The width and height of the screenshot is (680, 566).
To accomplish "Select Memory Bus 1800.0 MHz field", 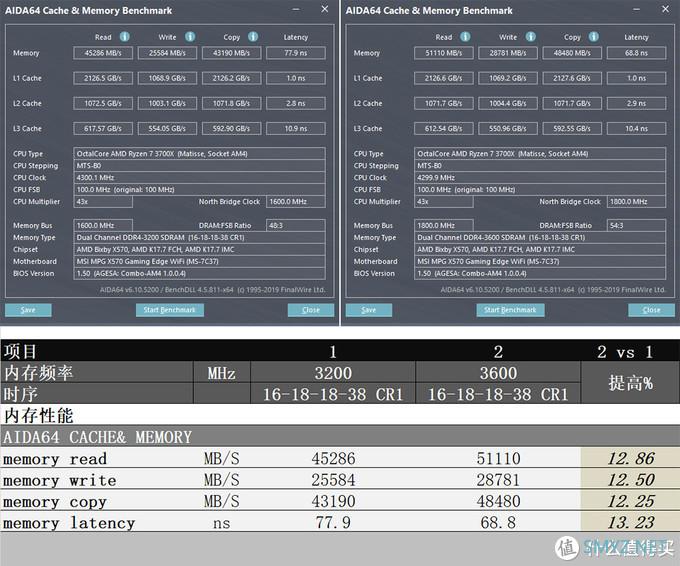I will click(x=443, y=226).
